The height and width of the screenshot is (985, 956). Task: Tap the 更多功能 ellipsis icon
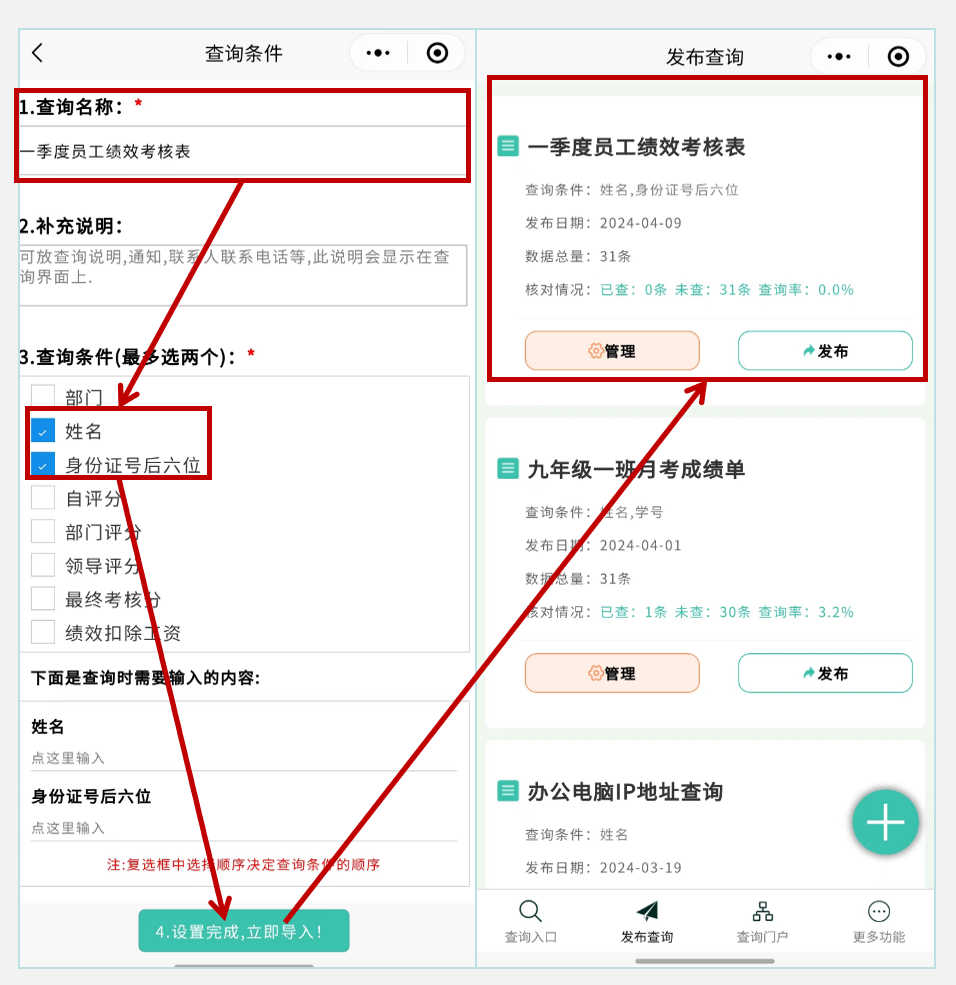tap(879, 911)
